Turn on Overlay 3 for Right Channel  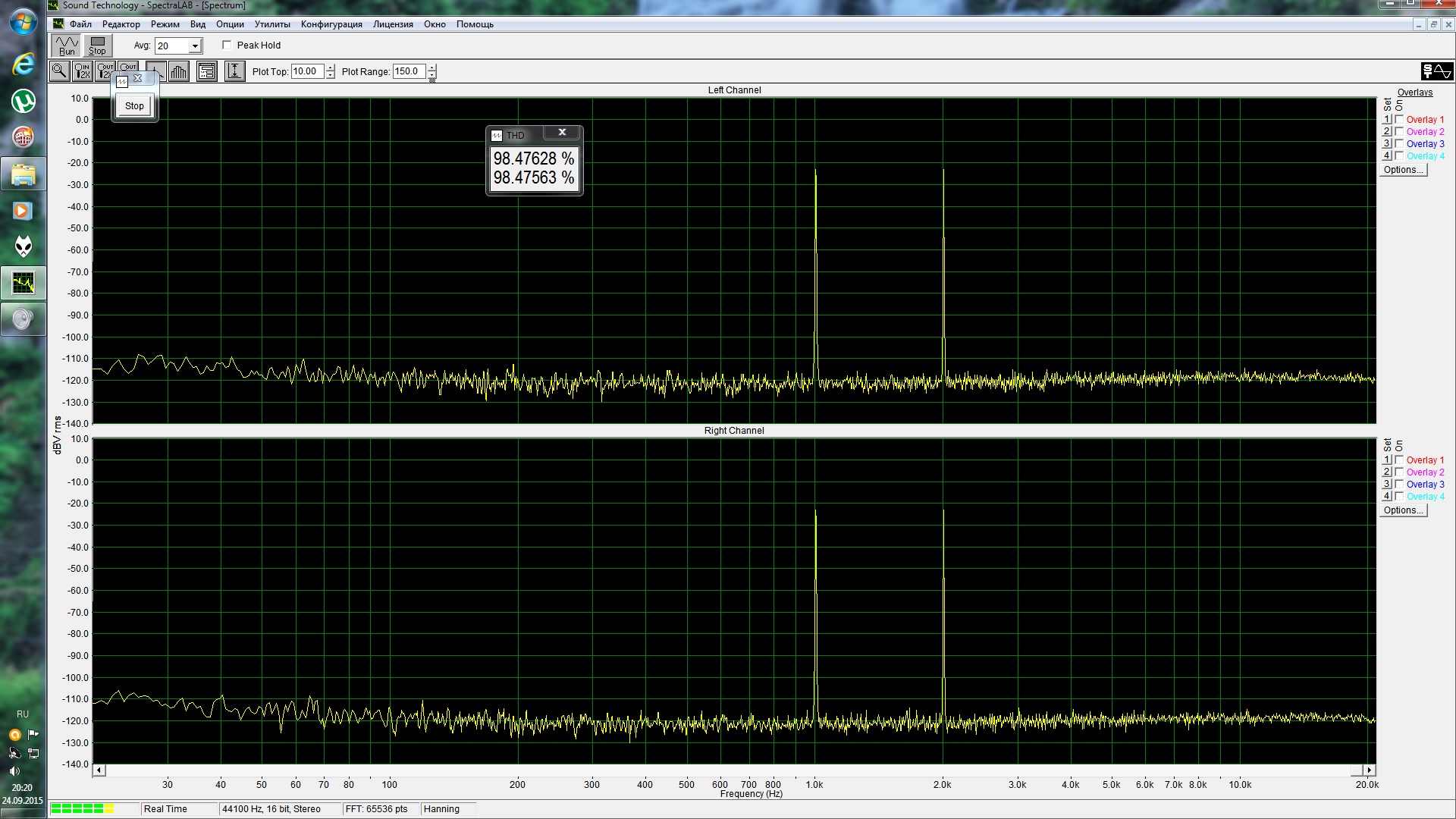point(1399,484)
